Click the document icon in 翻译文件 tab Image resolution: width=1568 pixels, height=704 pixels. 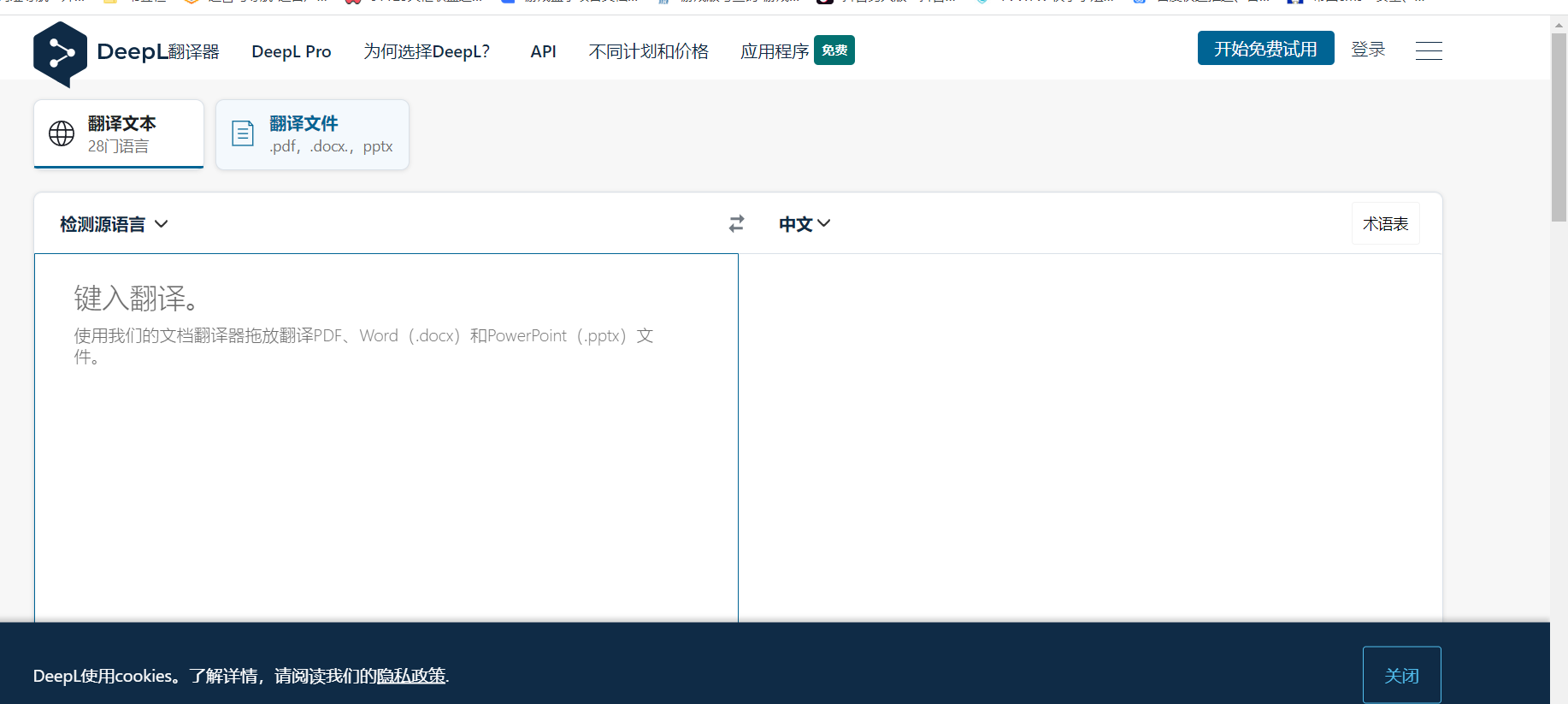click(243, 133)
